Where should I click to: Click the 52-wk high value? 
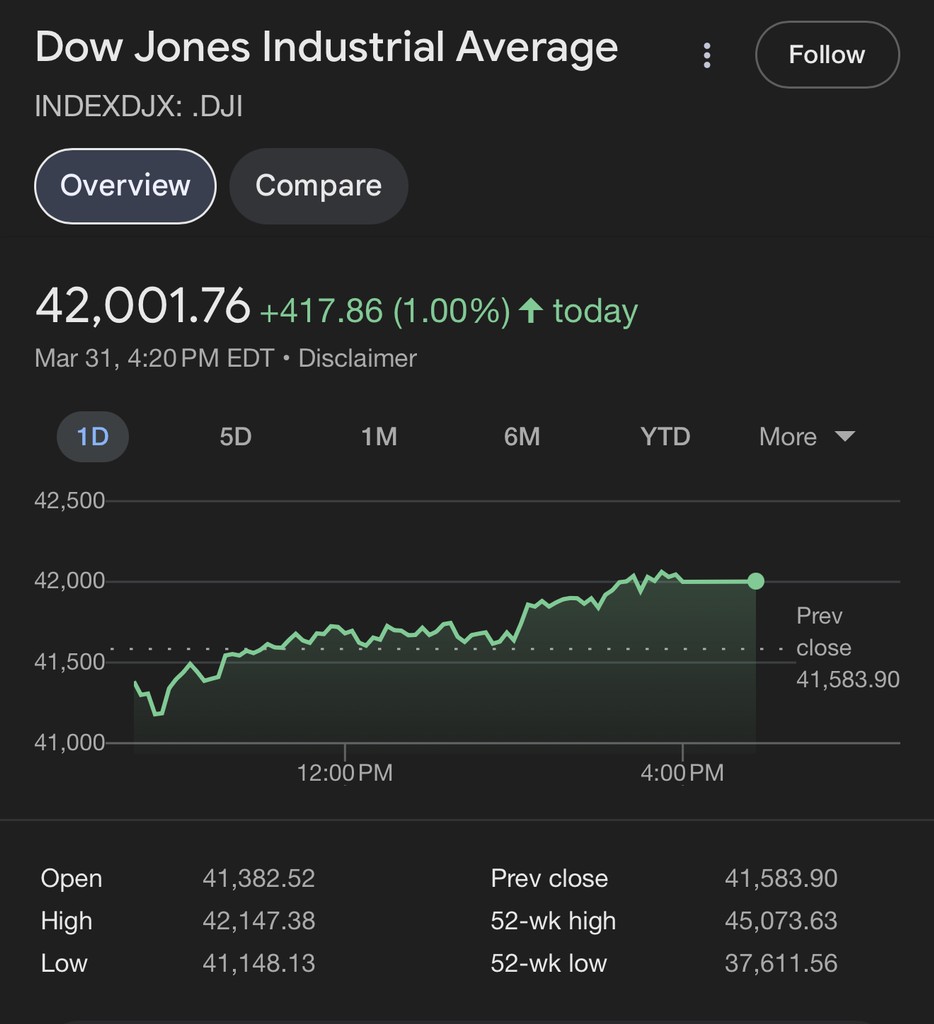(781, 921)
